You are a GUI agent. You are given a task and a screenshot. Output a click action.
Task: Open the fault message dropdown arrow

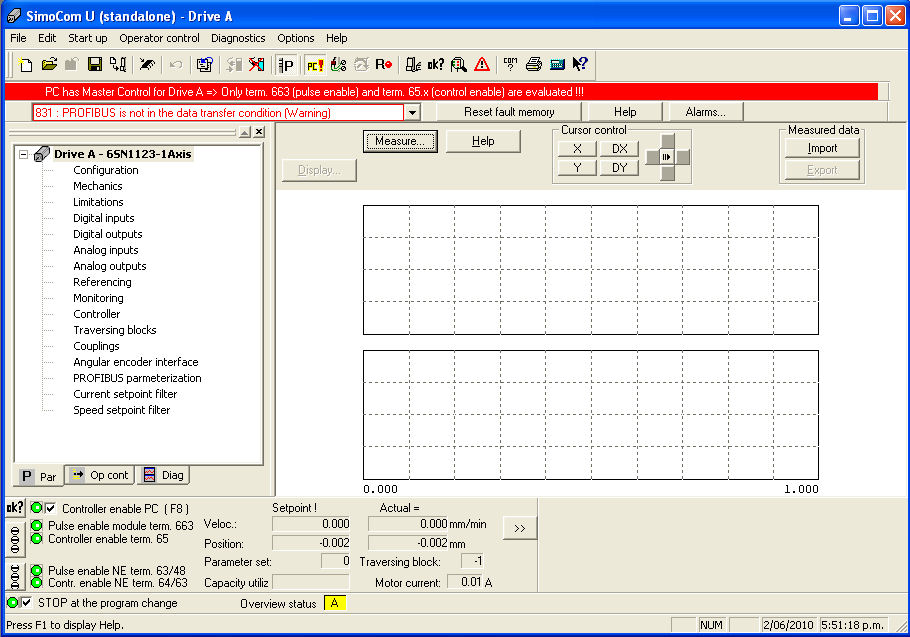click(x=412, y=112)
